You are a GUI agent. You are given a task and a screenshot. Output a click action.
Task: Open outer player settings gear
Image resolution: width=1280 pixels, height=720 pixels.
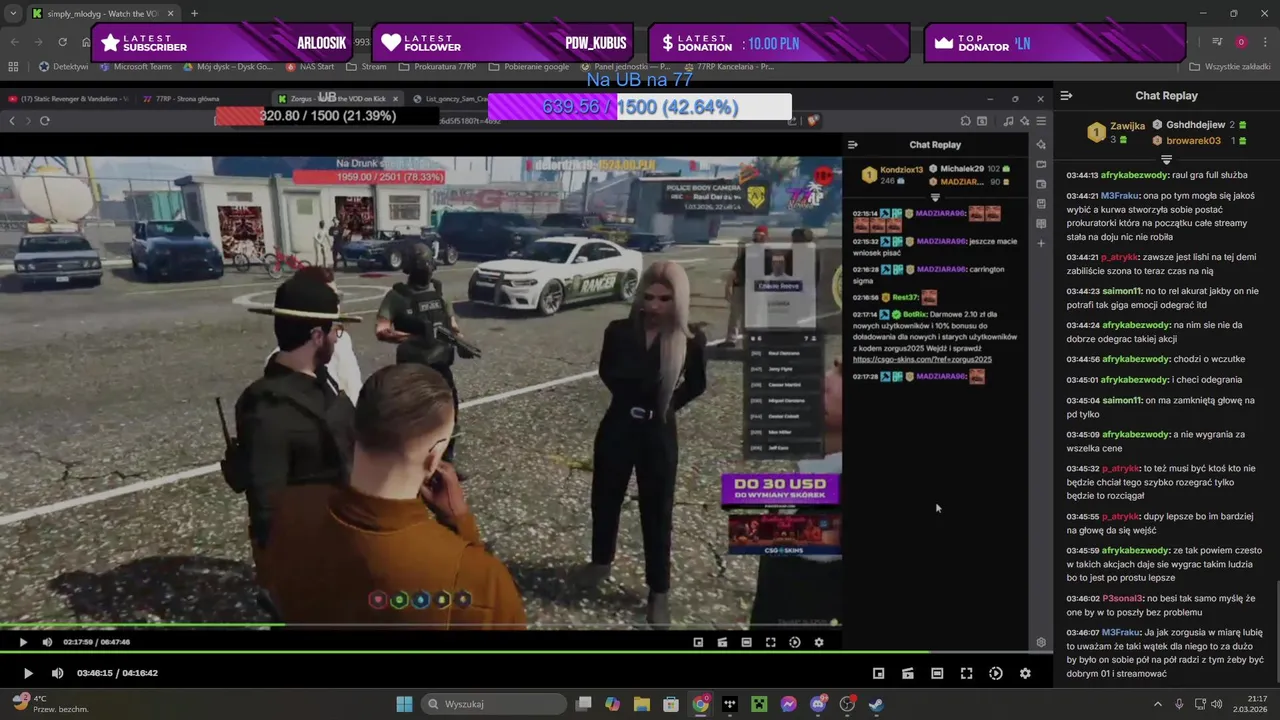(1025, 673)
